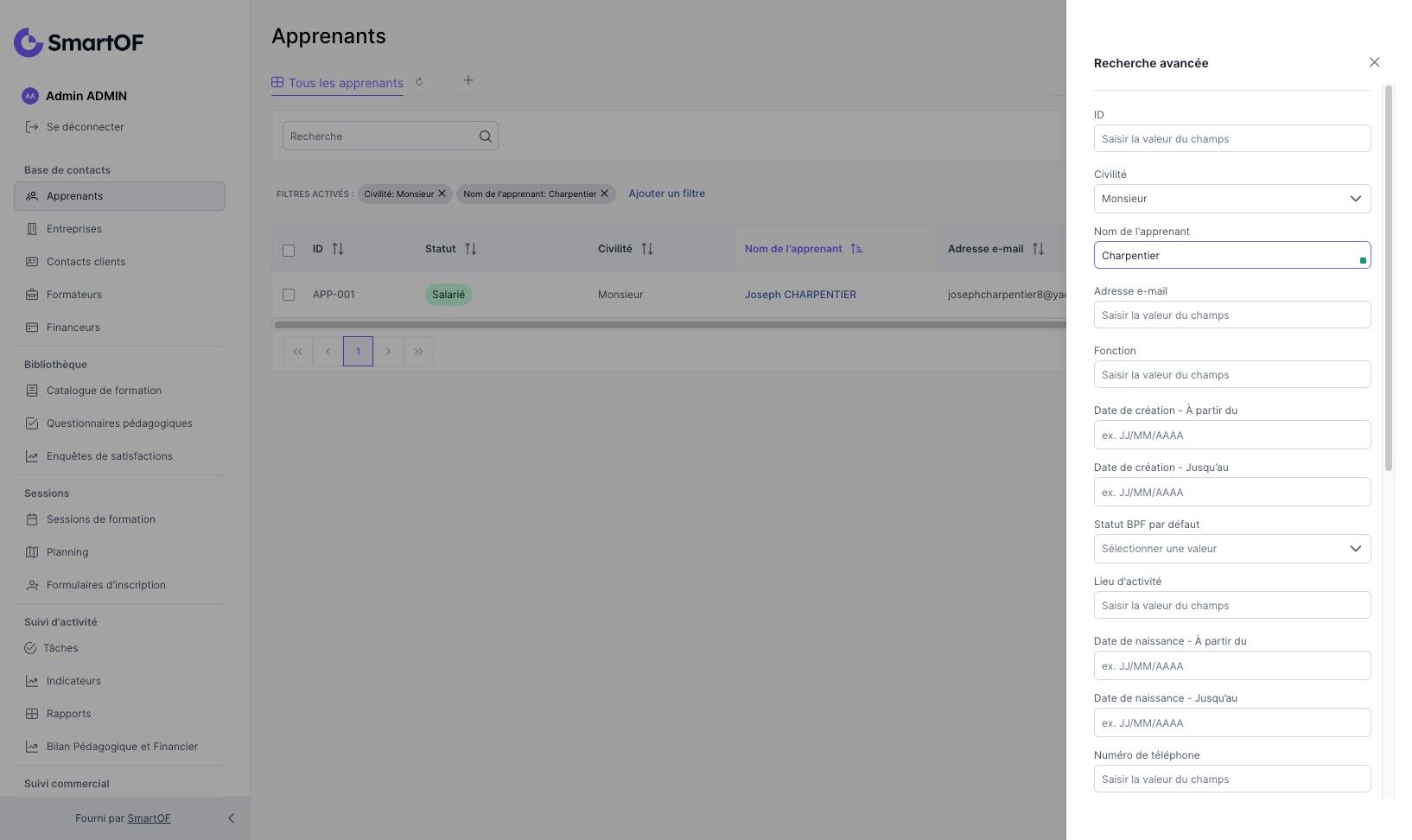1412x840 pixels.
Task: Open Rapports in the sidebar
Action: [119, 714]
